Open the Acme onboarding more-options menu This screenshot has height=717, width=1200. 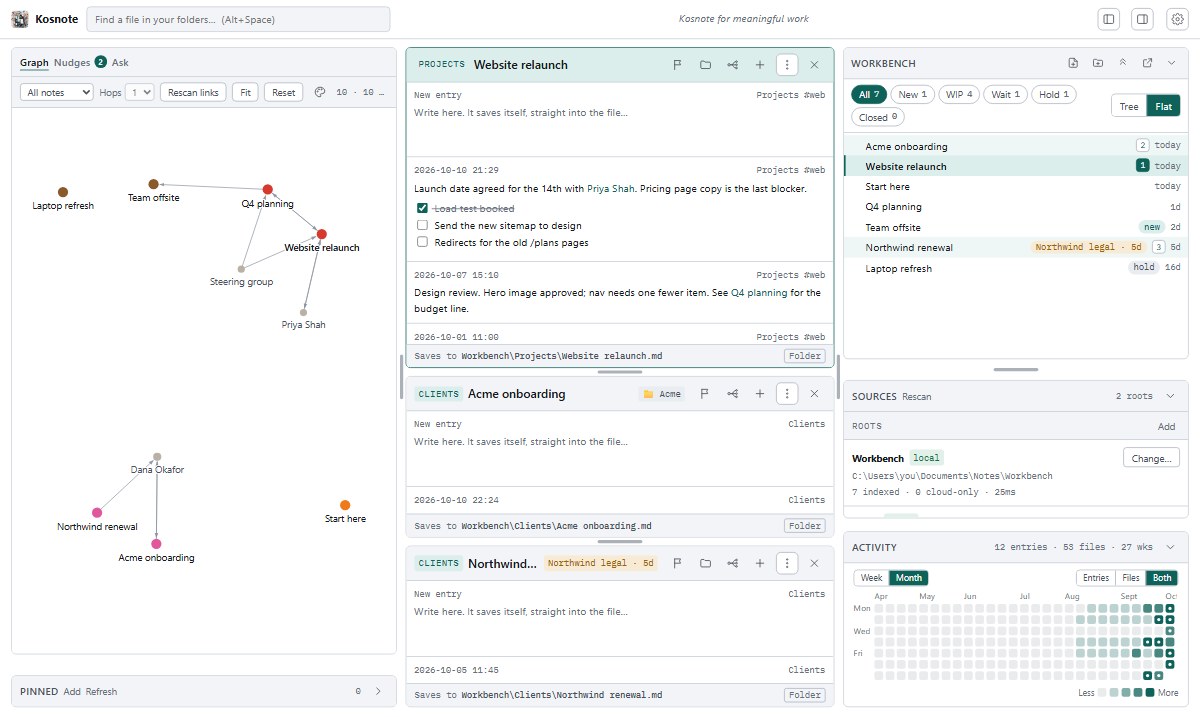tap(787, 394)
